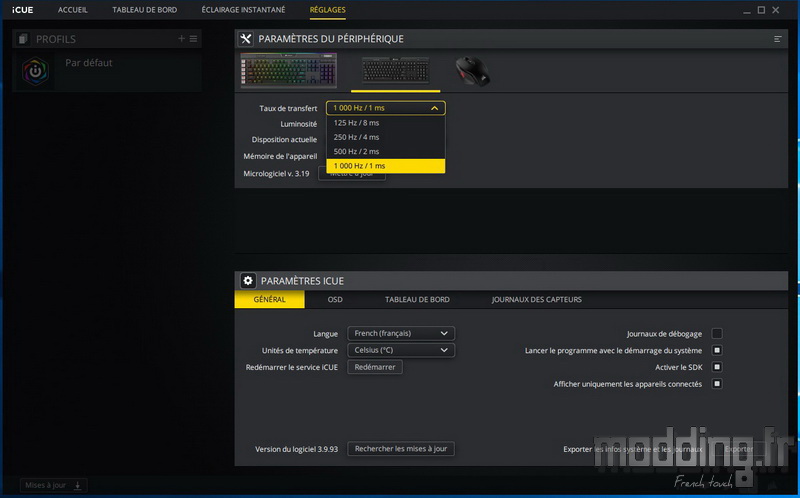Open the Unités de température dropdown
Image resolution: width=800 pixels, height=498 pixels.
[x=401, y=350]
